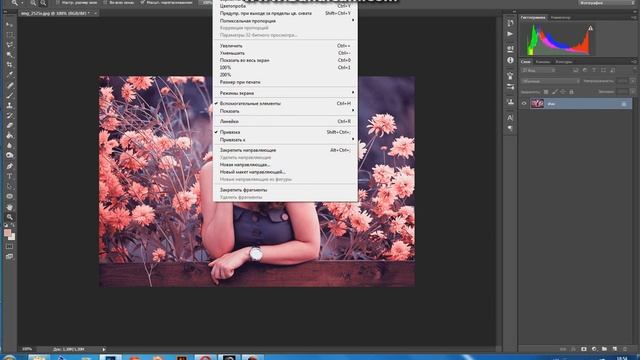This screenshot has height=360, width=640.
Task: Choose 'Уменьшить' from the menu
Action: coord(285,53)
